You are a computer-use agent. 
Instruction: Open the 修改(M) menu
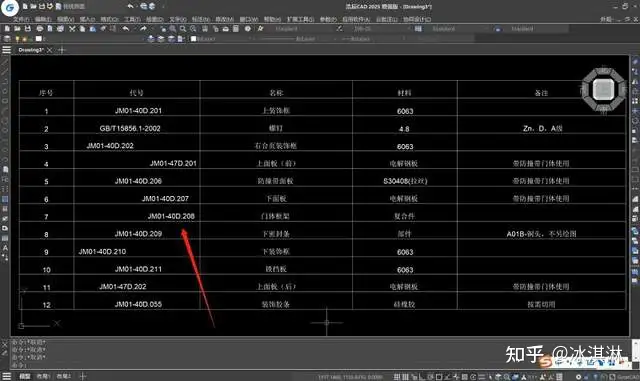[x=224, y=19]
